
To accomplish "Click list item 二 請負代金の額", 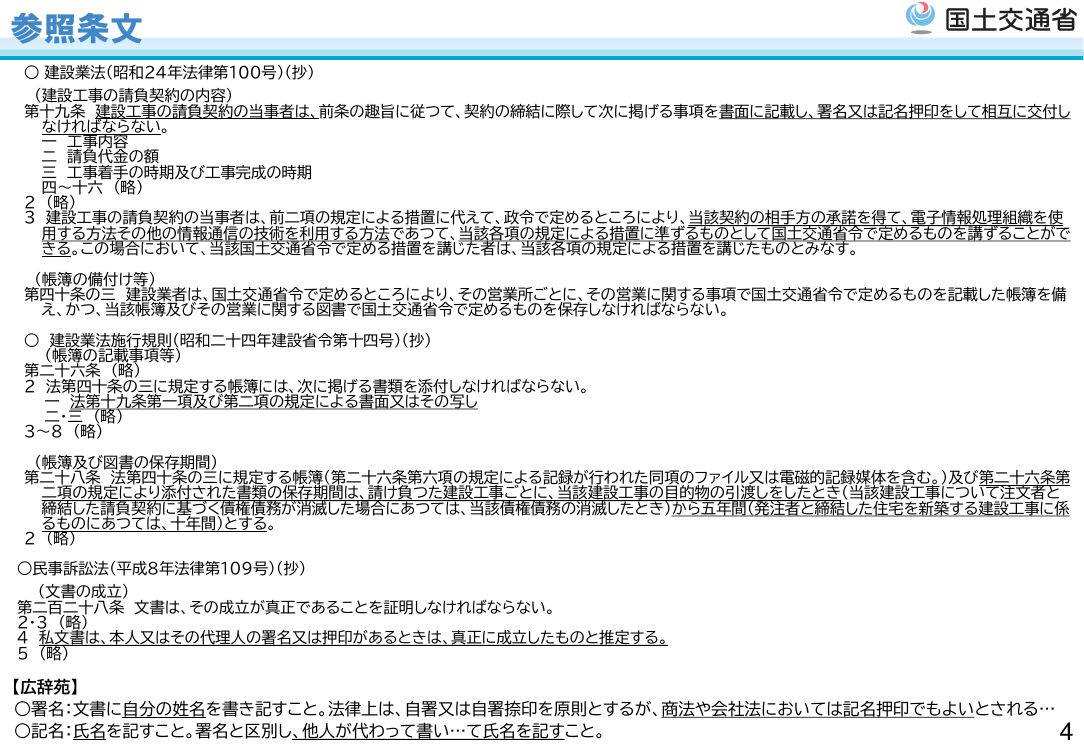I will 100,157.
